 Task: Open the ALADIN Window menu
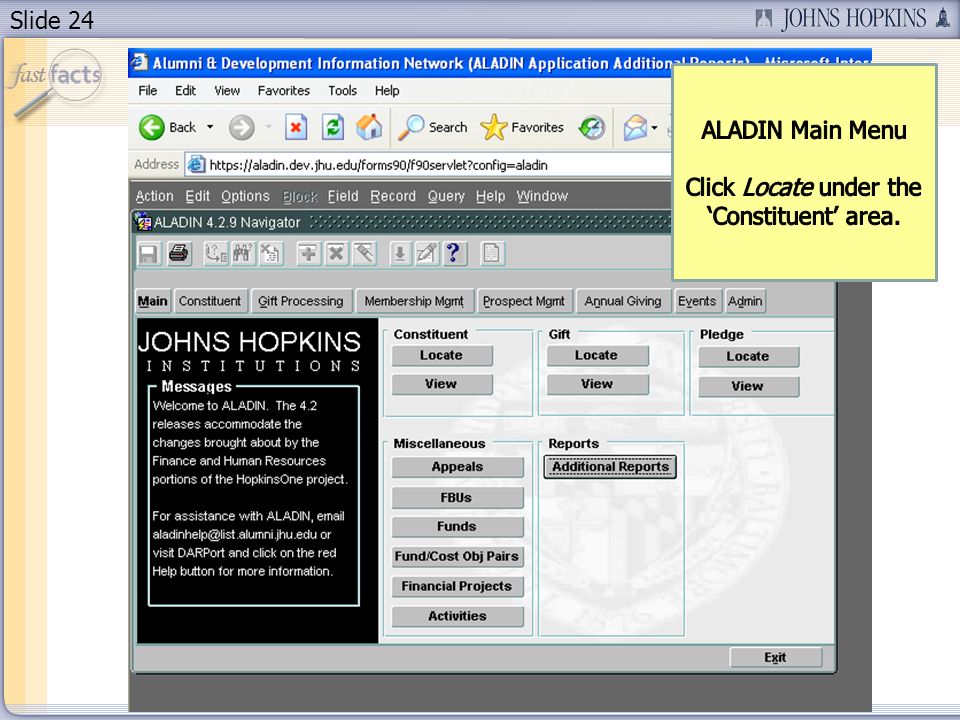click(x=542, y=196)
